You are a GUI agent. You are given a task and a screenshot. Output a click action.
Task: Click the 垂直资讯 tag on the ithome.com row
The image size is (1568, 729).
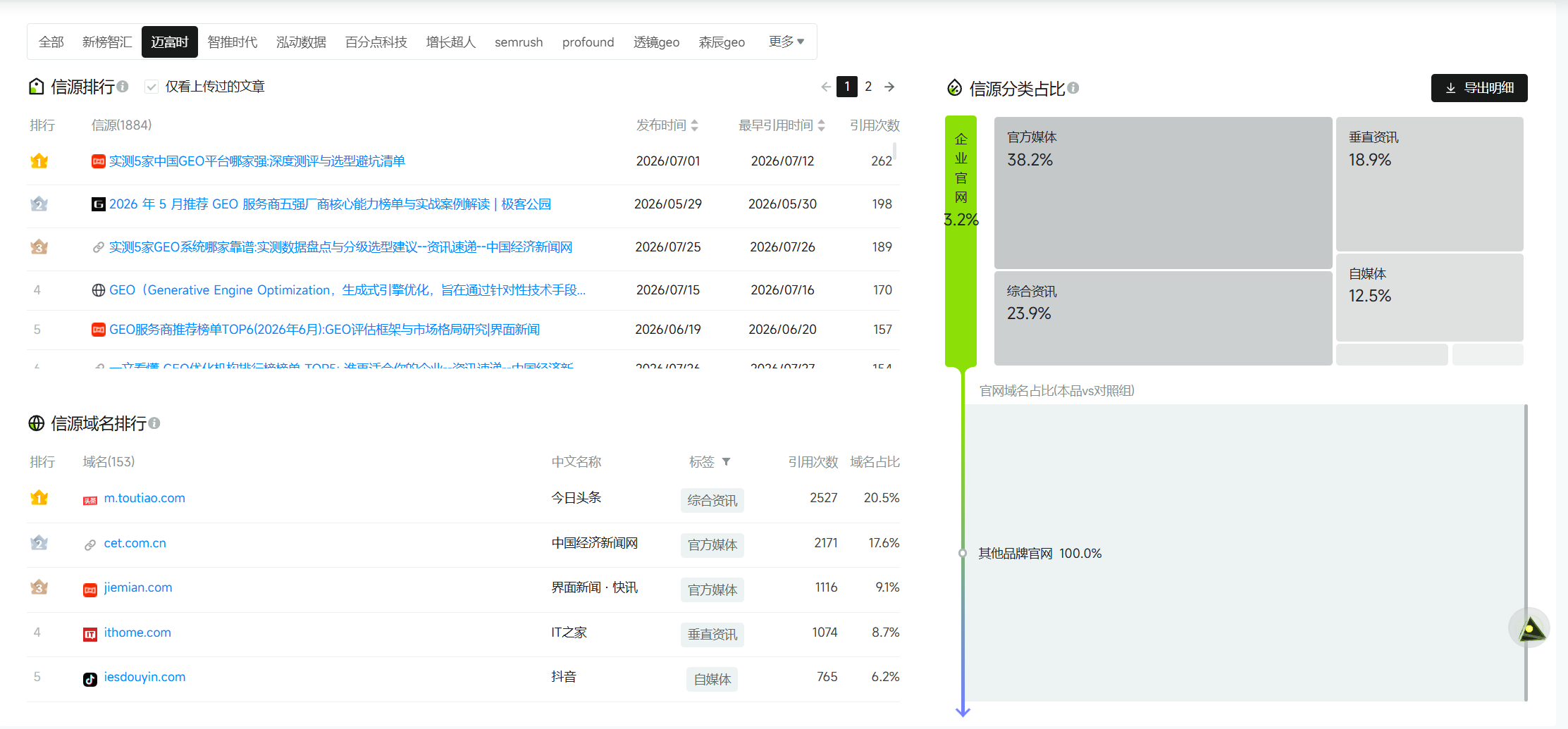point(712,634)
